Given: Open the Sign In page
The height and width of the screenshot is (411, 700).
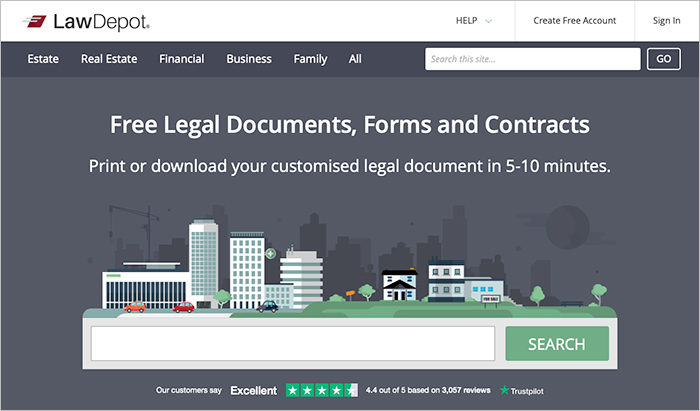Looking at the screenshot, I should tap(666, 21).
